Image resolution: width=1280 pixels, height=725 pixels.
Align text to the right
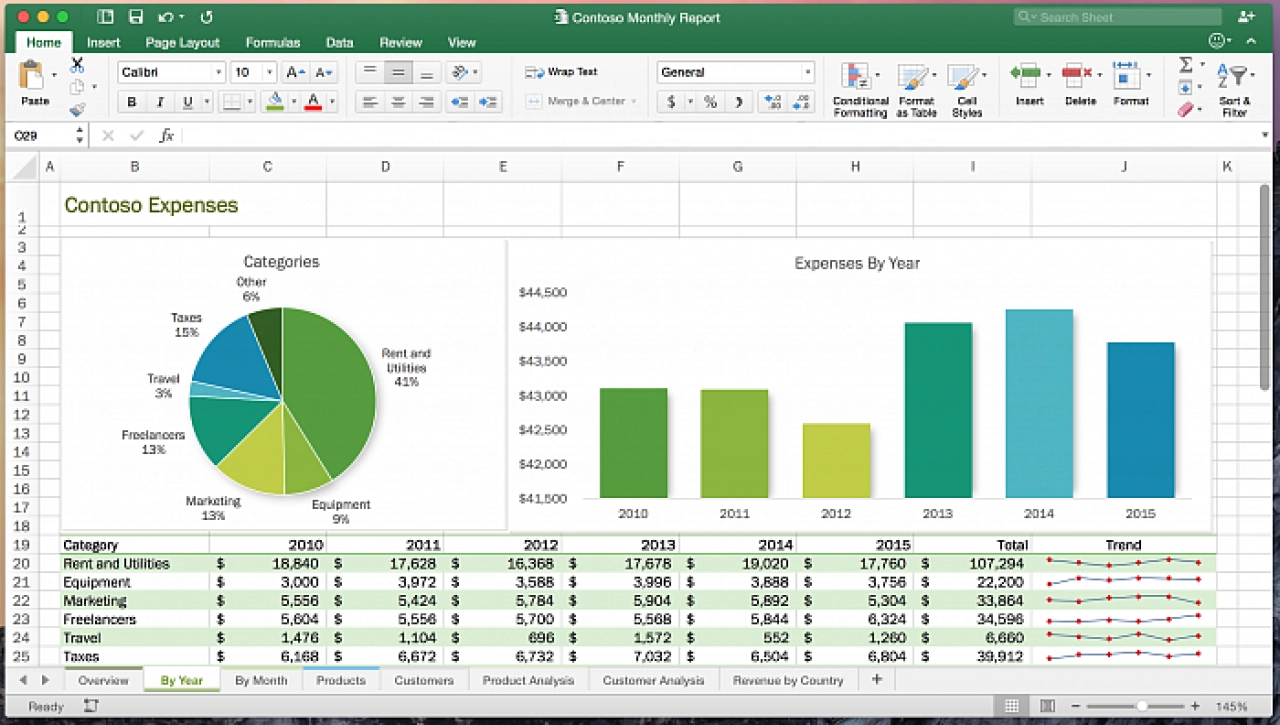tap(426, 102)
